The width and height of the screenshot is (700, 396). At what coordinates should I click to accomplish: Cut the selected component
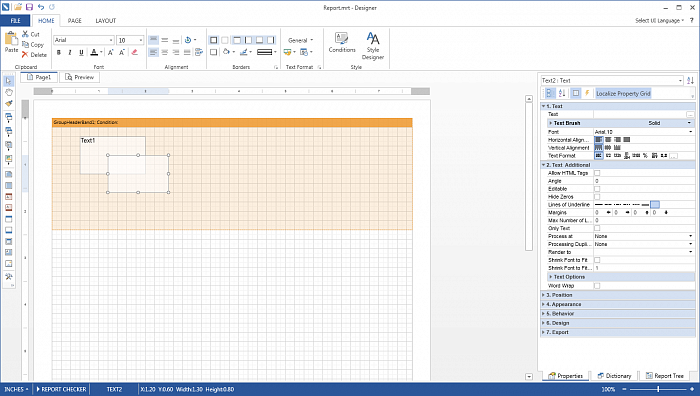point(31,34)
